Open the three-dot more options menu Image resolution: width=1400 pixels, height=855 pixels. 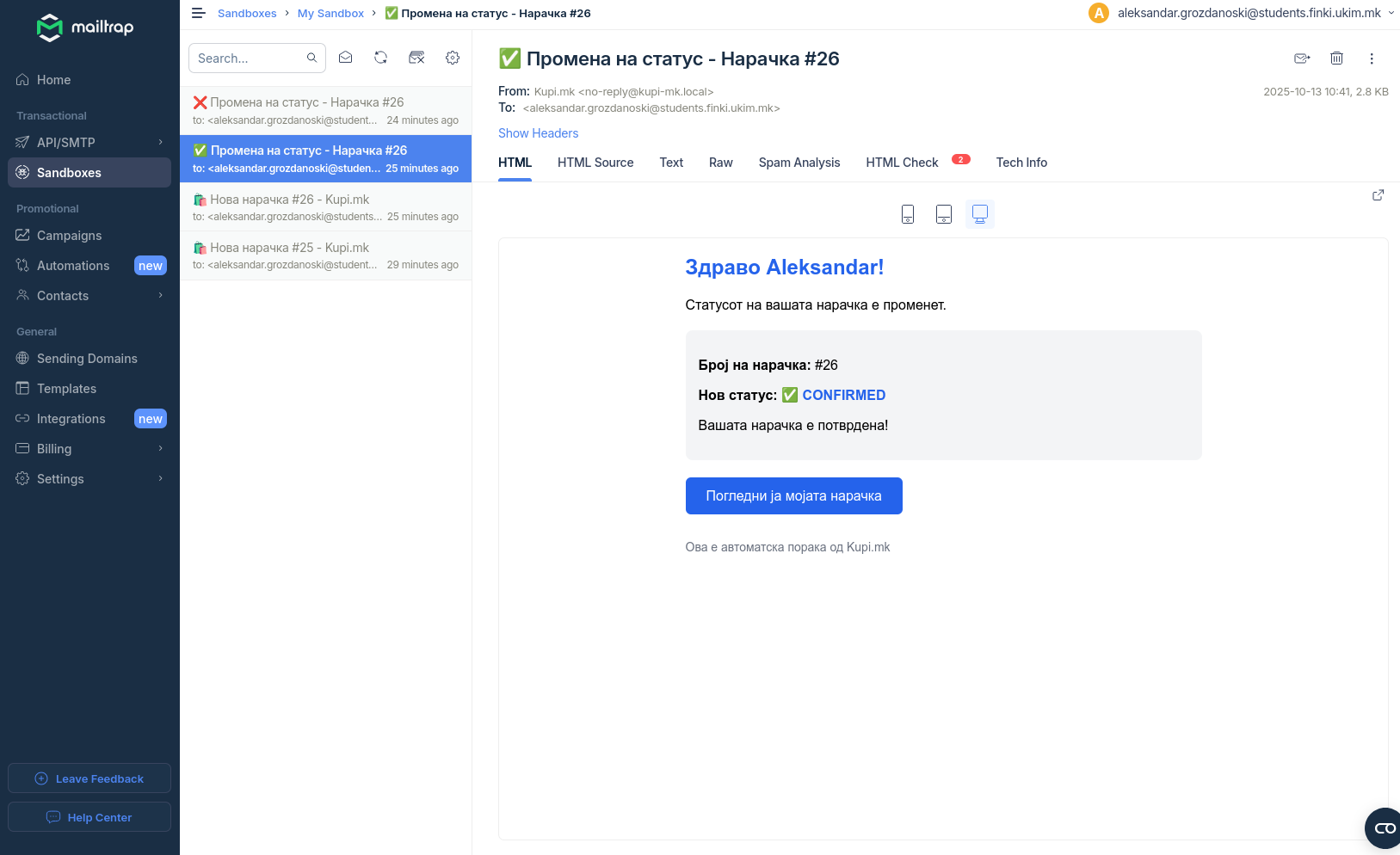[x=1372, y=58]
